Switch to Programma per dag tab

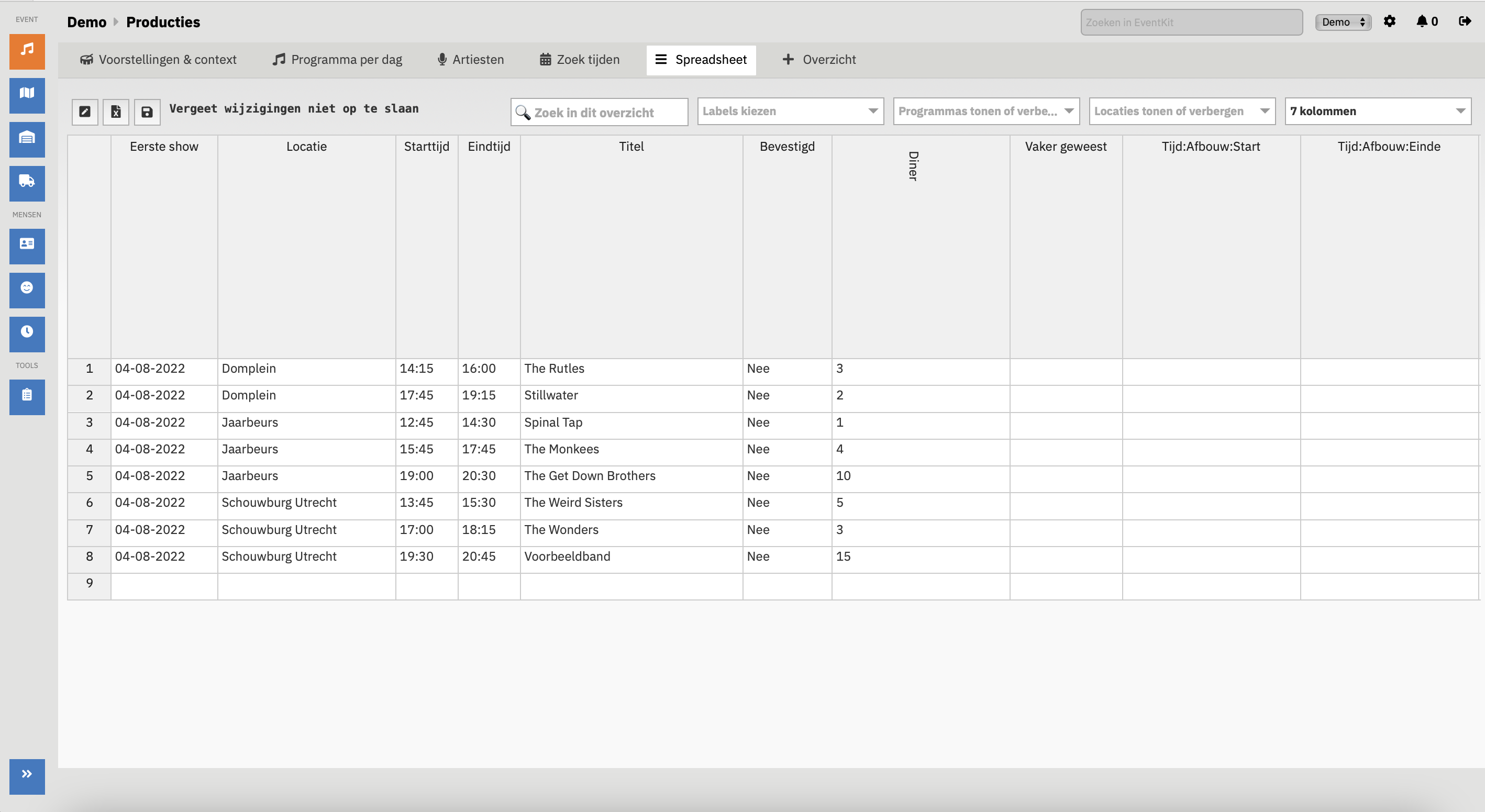[337, 59]
